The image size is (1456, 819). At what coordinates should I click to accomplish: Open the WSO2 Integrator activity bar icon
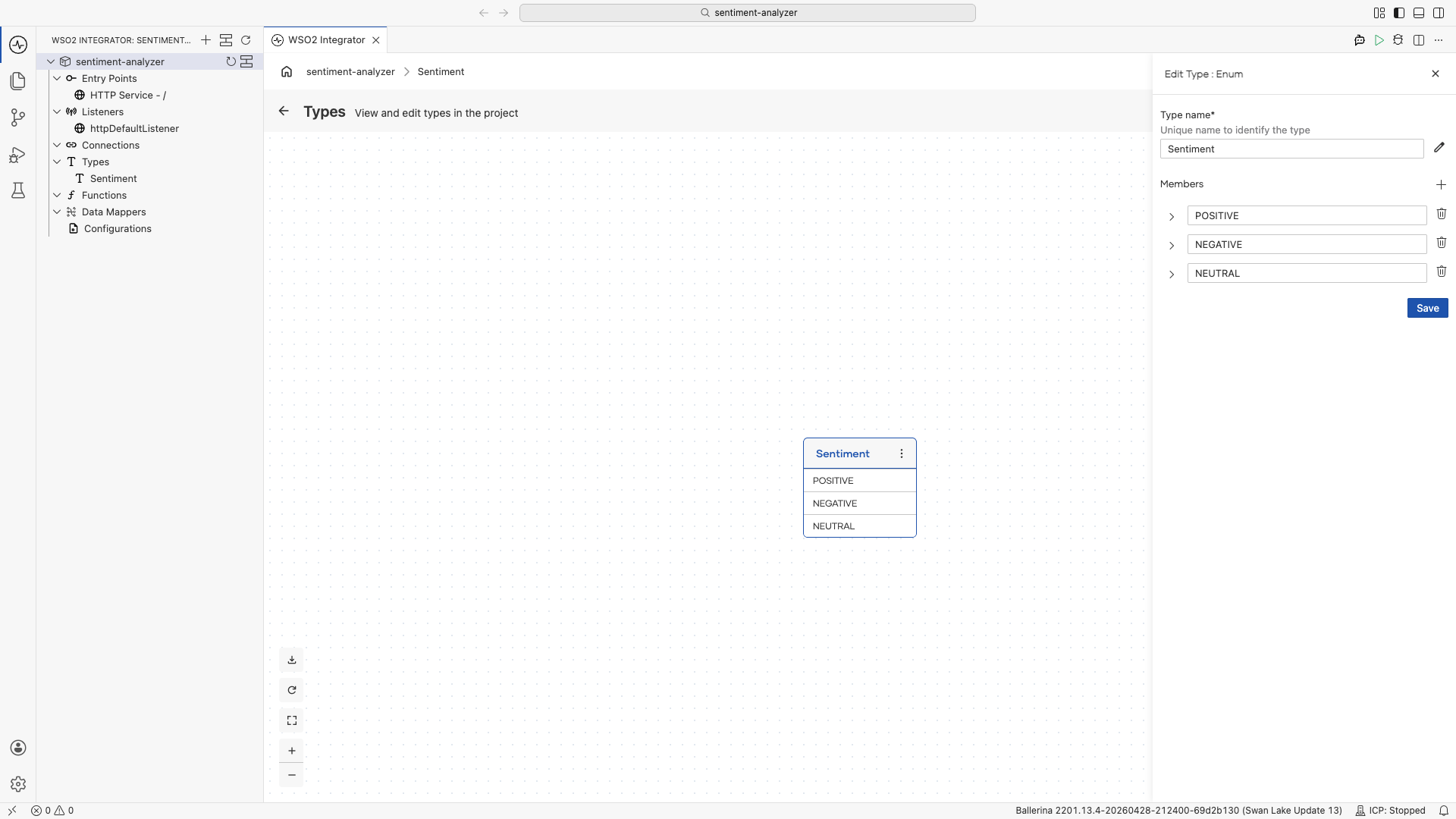pyautogui.click(x=18, y=45)
